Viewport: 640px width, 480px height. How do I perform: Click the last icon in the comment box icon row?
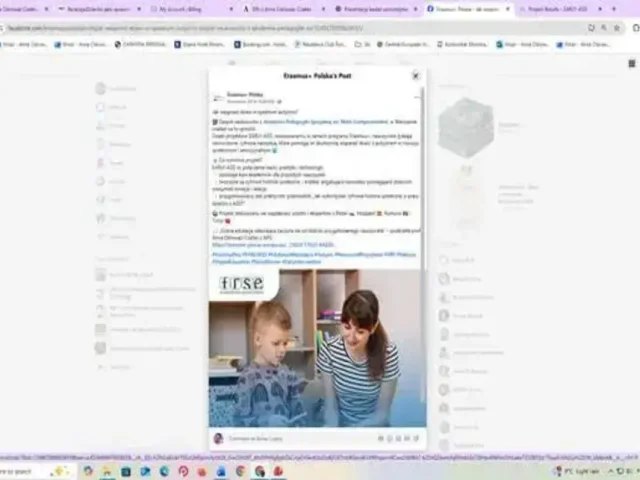pos(416,438)
